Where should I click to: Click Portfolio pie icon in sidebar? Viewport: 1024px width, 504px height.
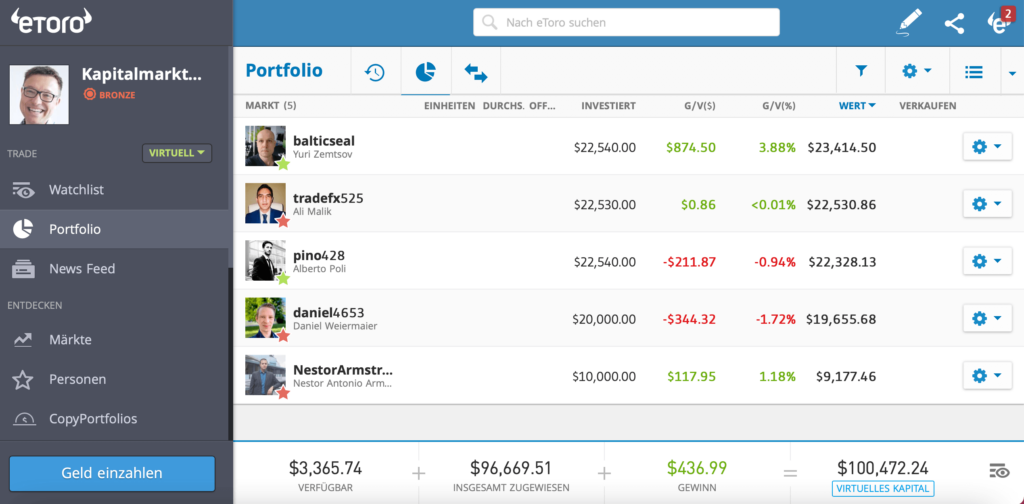pyautogui.click(x=23, y=229)
